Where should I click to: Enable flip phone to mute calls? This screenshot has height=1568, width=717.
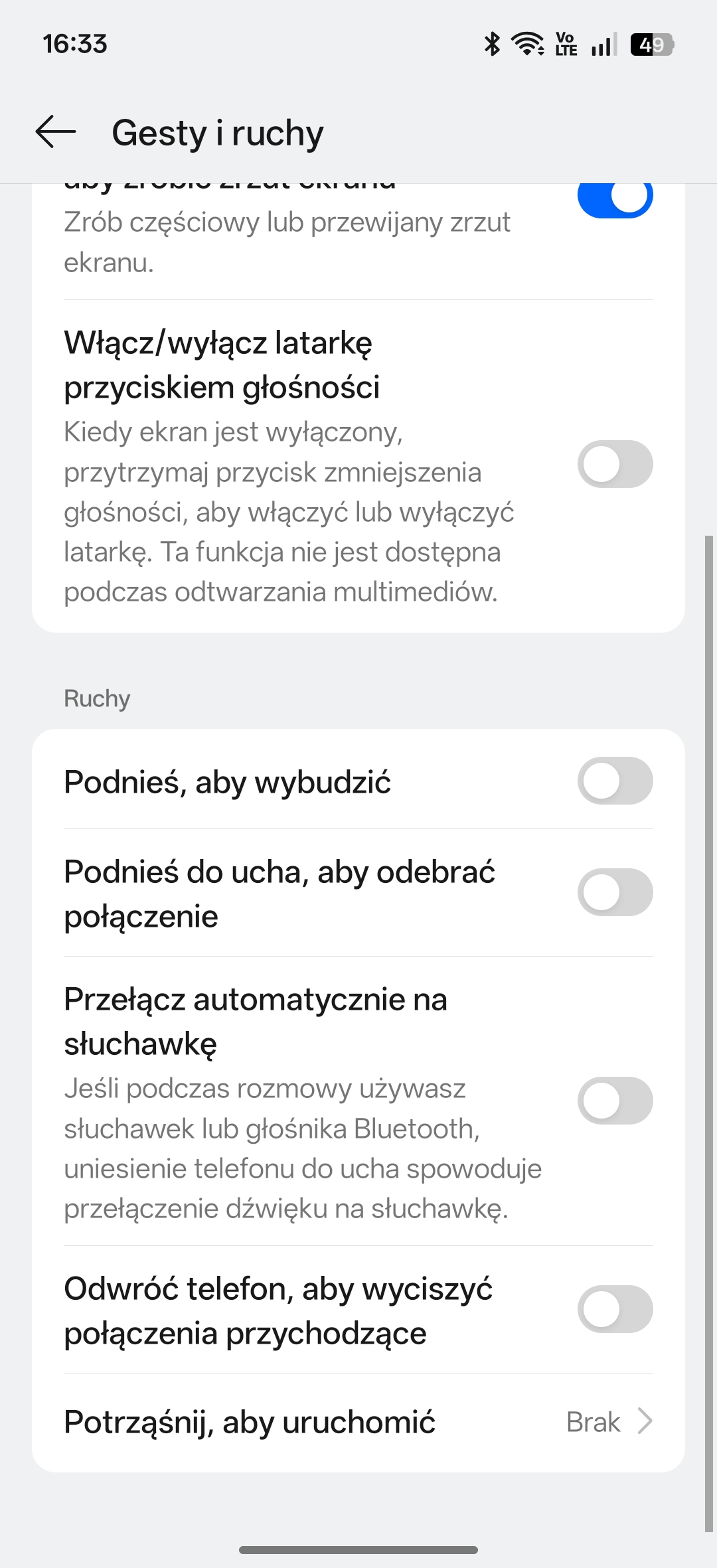615,1309
